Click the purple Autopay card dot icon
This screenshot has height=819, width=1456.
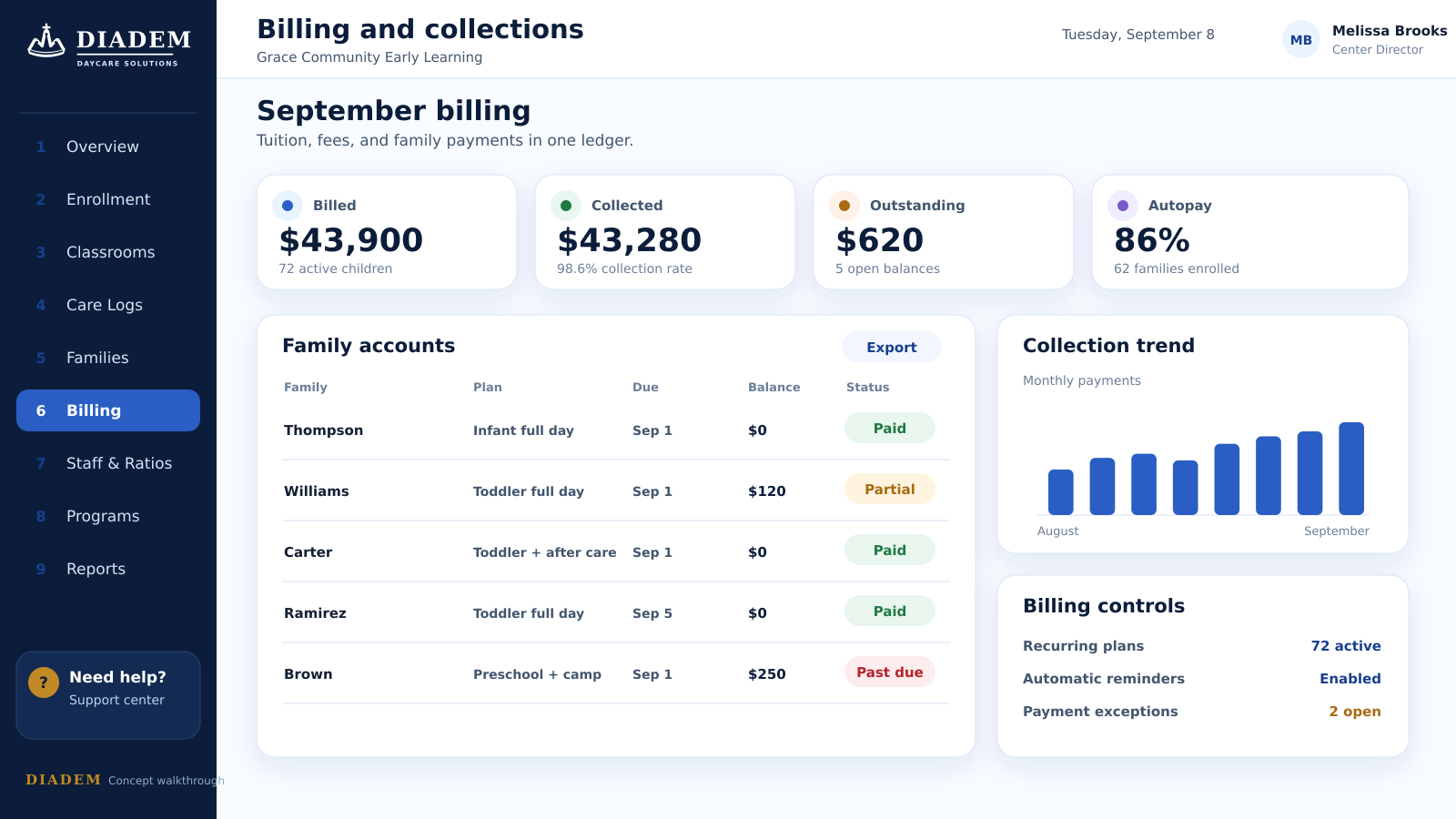click(1123, 206)
